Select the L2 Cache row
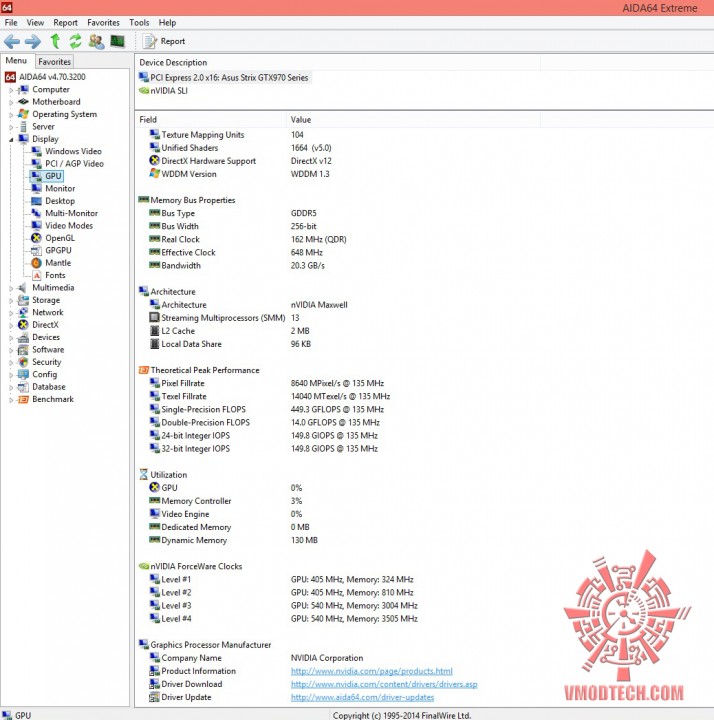Image resolution: width=714 pixels, height=720 pixels. click(230, 331)
